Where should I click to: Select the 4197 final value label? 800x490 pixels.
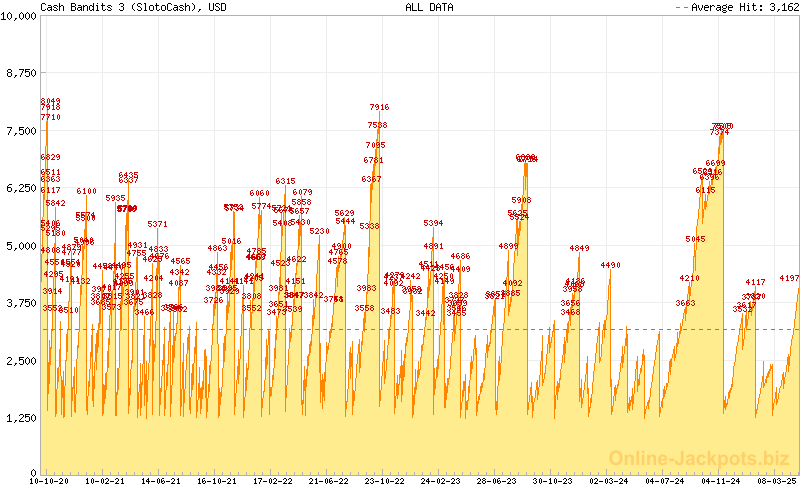(x=788, y=278)
